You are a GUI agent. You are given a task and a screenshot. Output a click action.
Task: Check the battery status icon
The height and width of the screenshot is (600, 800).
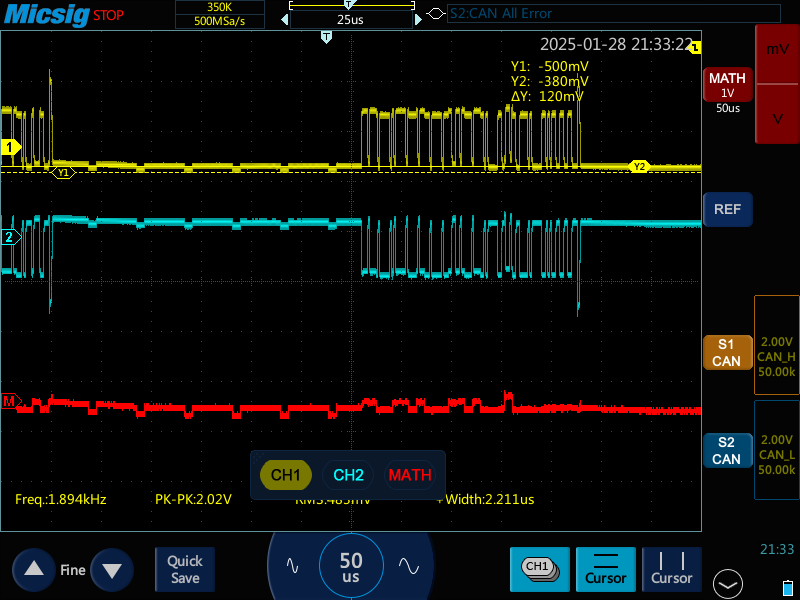tap(788, 588)
